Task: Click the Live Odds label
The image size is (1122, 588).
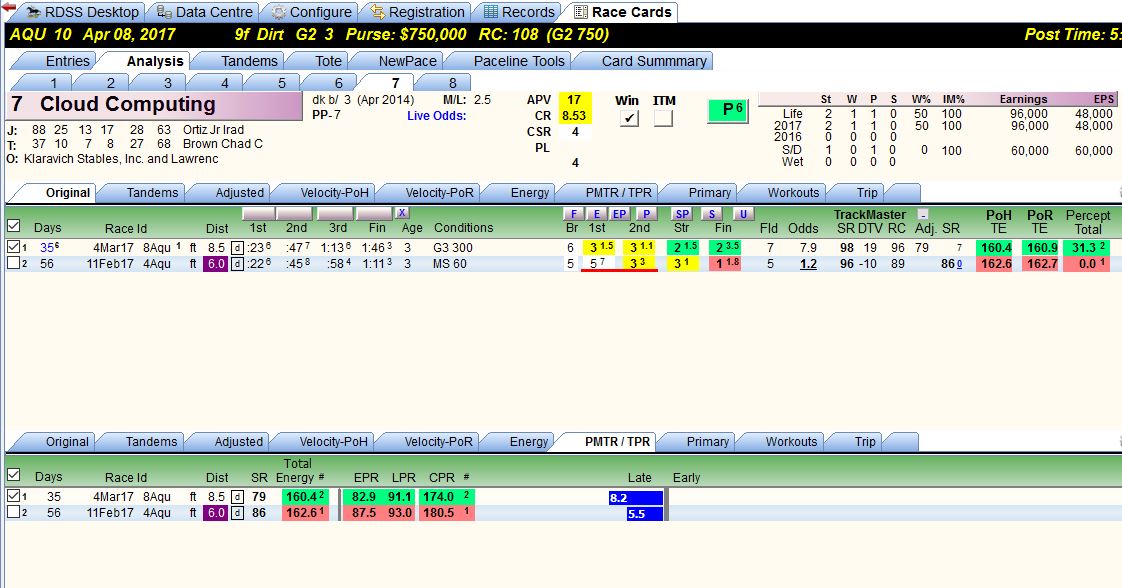Action: [436, 116]
